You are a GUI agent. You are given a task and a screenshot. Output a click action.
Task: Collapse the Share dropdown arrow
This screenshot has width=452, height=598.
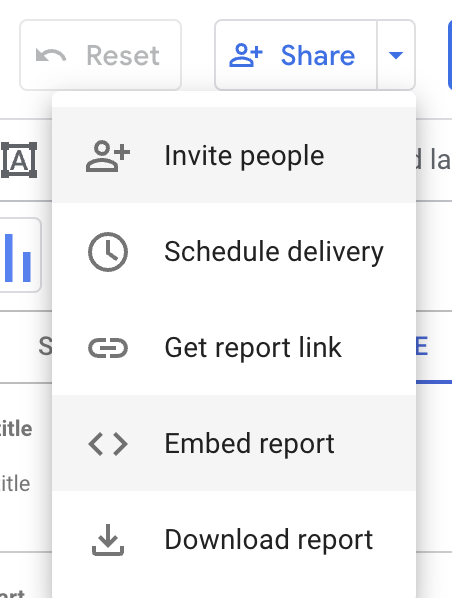point(396,55)
